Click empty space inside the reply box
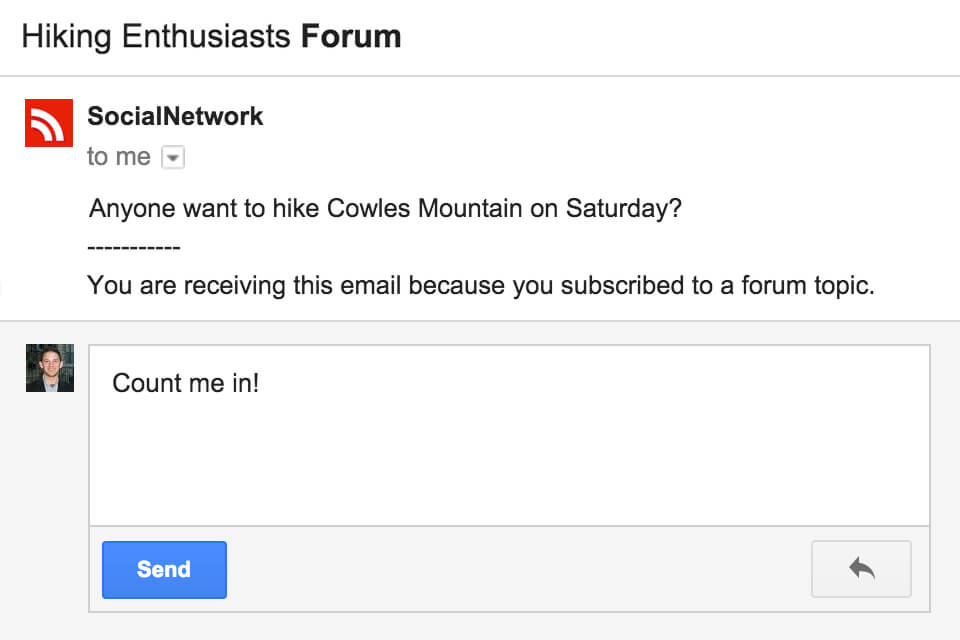The width and height of the screenshot is (960, 640). 510,460
